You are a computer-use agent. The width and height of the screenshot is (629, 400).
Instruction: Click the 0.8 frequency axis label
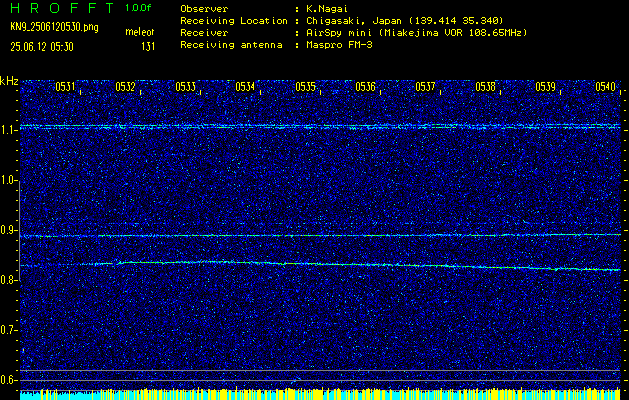pyautogui.click(x=8, y=280)
